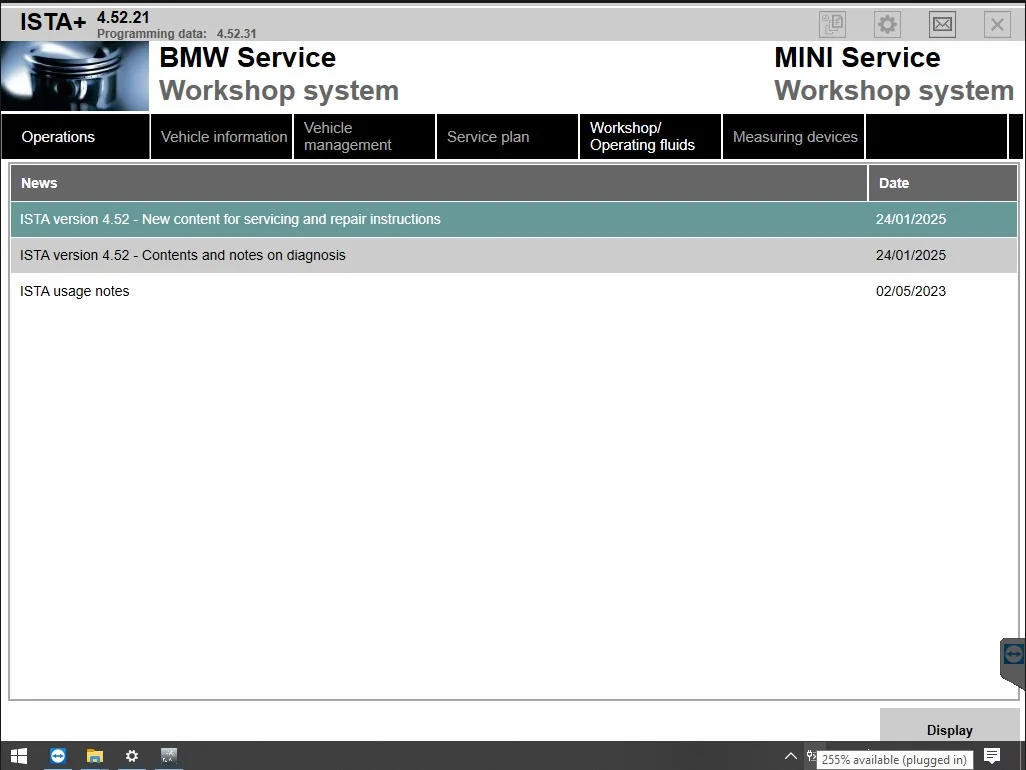Switch to the Operations tab
Viewport: 1026px width, 770px height.
pos(75,137)
